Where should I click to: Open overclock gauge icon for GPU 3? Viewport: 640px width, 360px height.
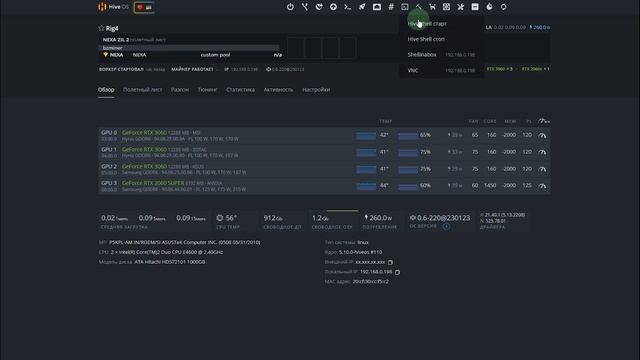[542, 186]
